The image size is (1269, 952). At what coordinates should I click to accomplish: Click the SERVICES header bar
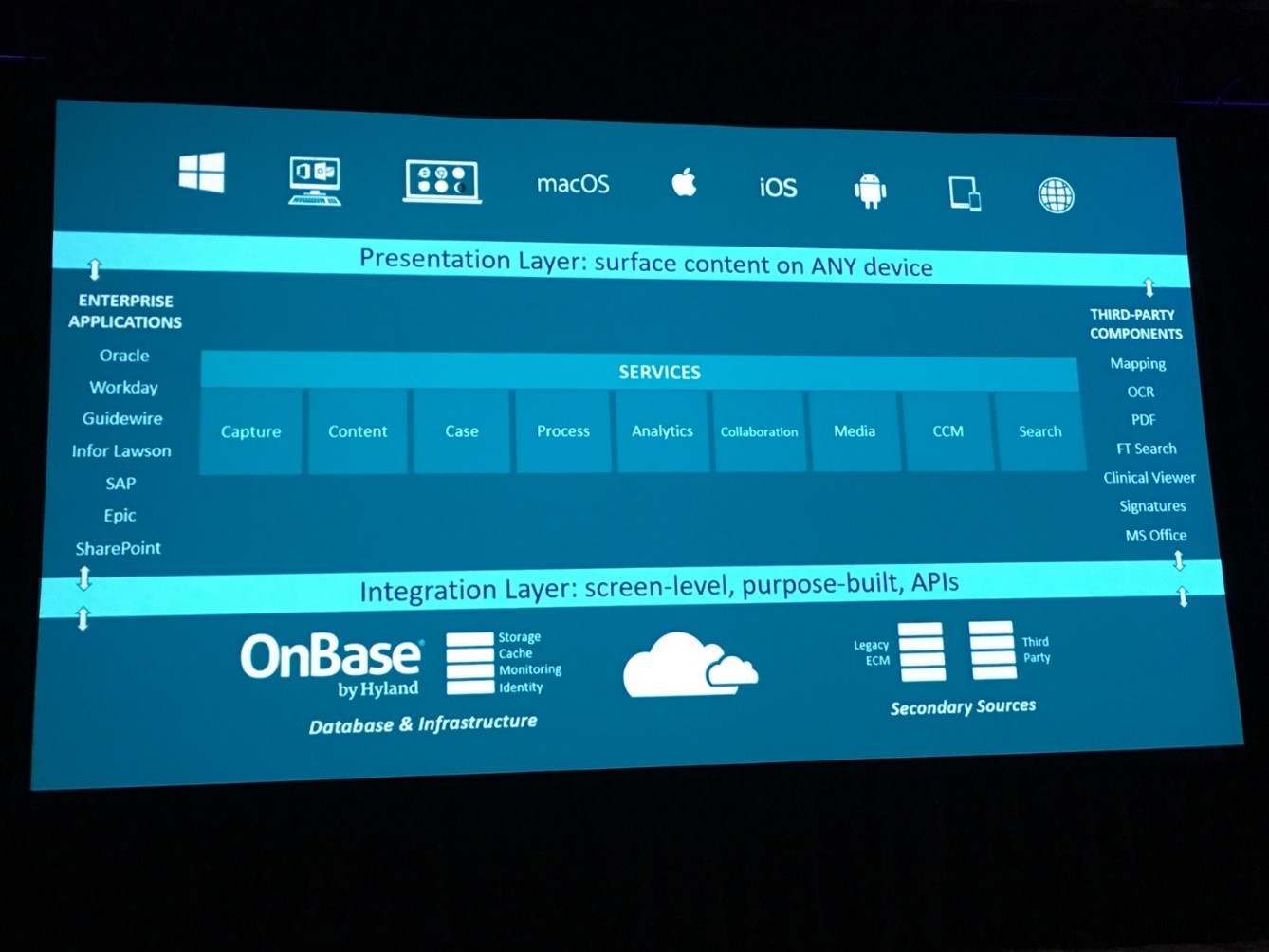coord(640,371)
